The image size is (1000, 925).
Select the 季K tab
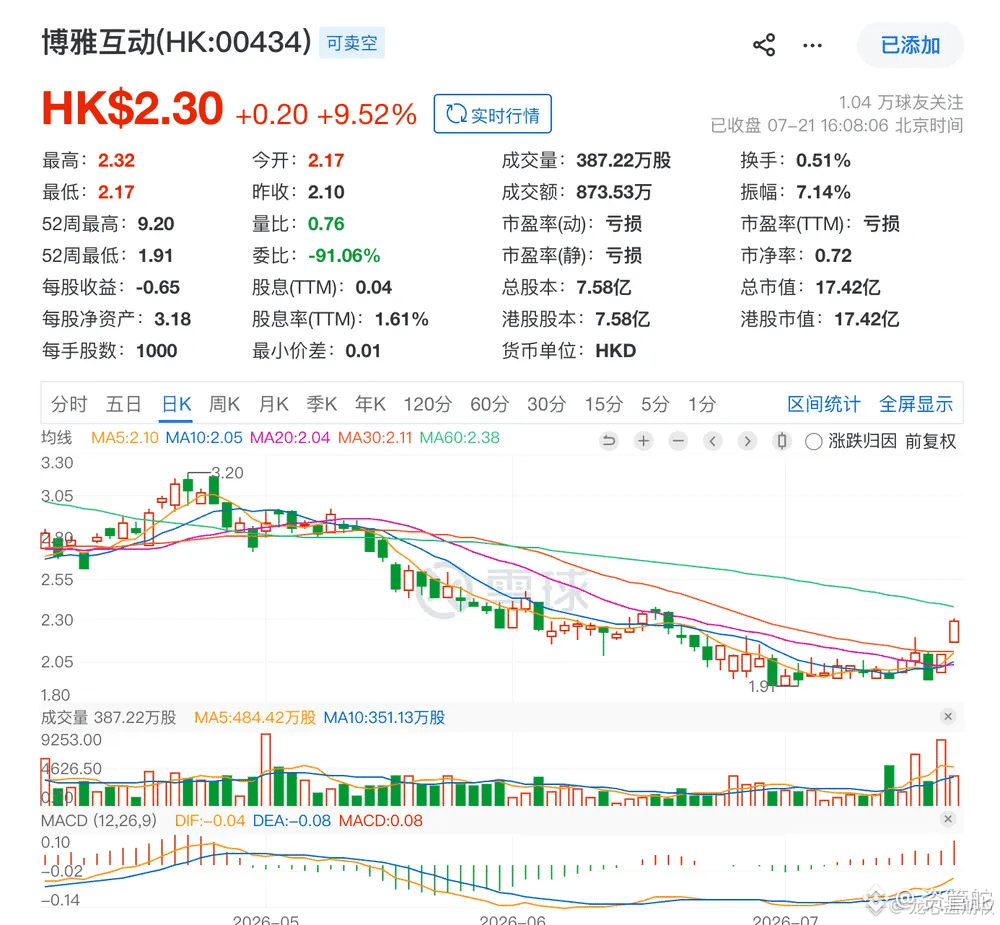[321, 404]
